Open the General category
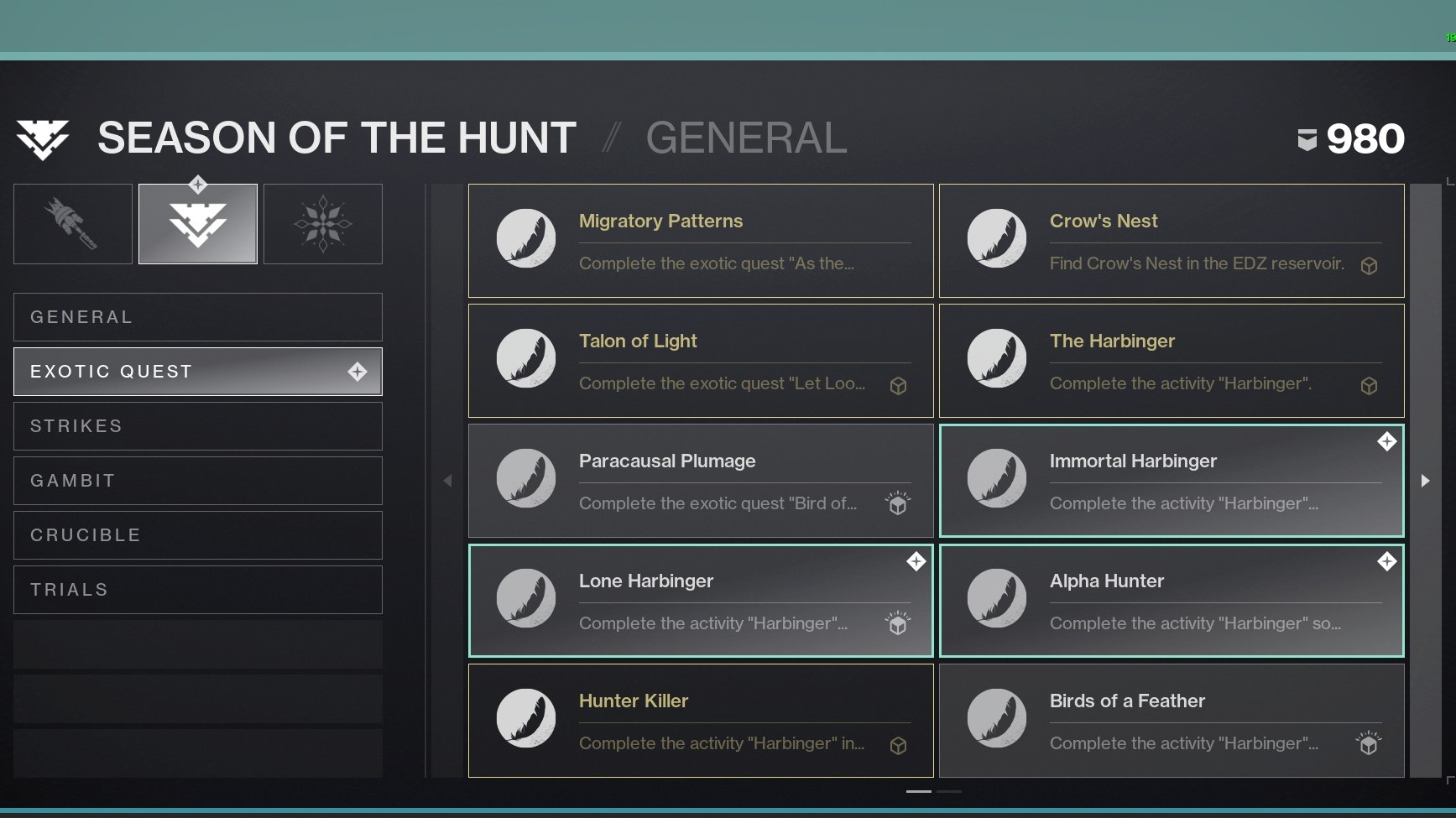Viewport: 1456px width, 818px height. [x=198, y=317]
